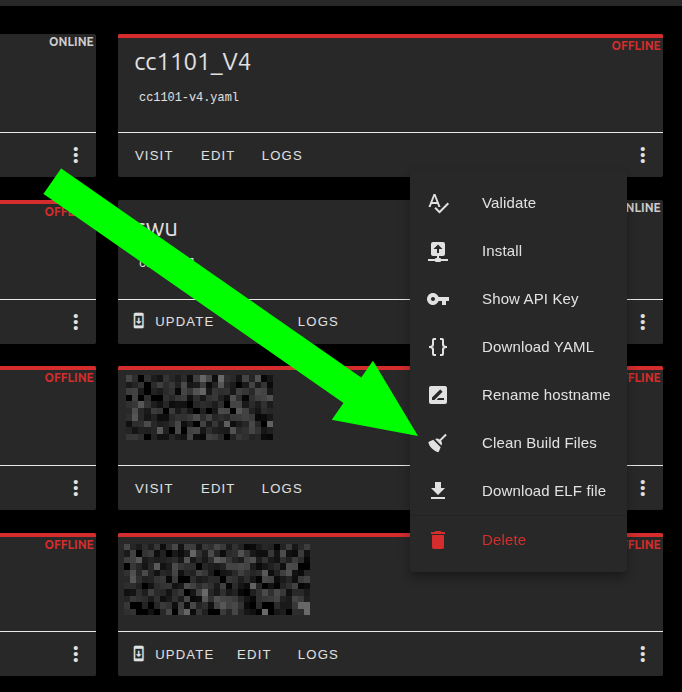Choose the red Delete menu option
The image size is (682, 692).
[x=503, y=540]
